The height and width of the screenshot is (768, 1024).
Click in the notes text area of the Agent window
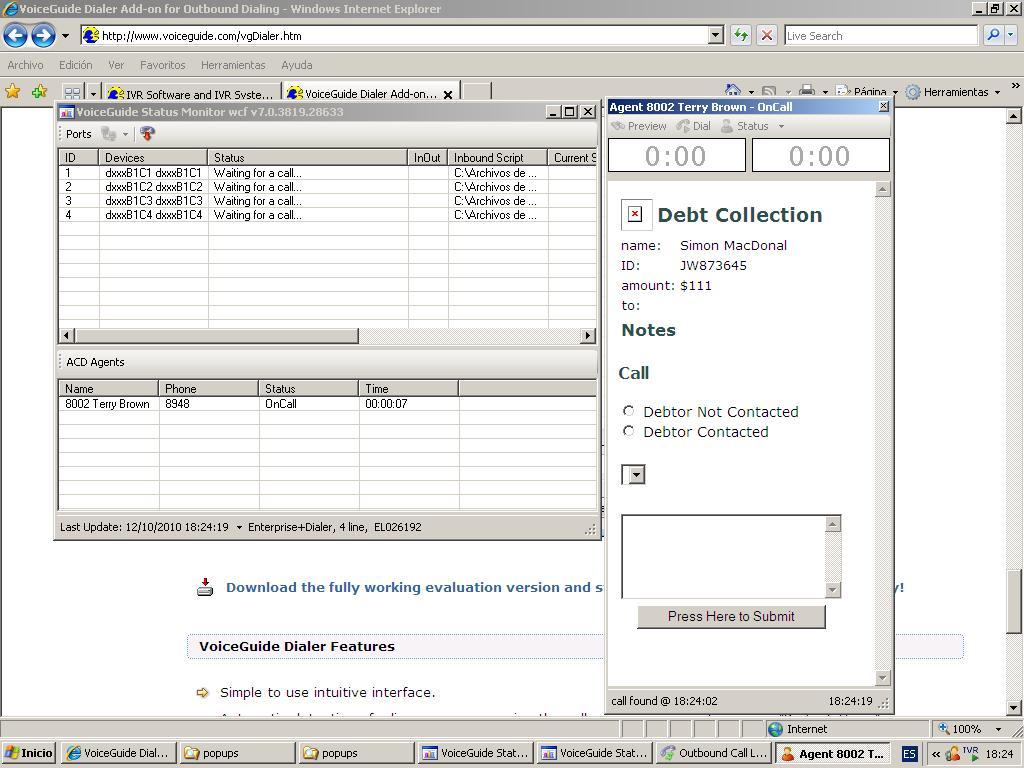(x=724, y=556)
